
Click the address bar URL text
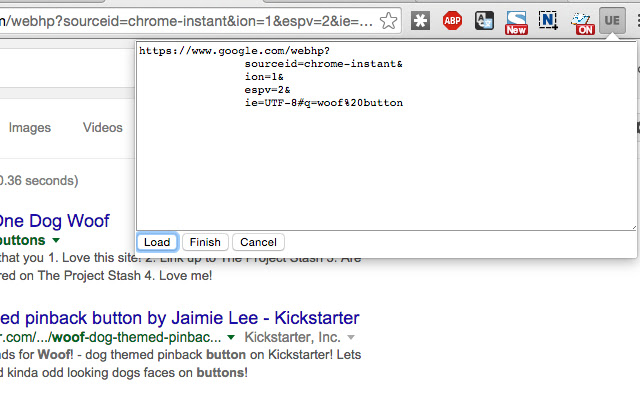click(x=186, y=21)
